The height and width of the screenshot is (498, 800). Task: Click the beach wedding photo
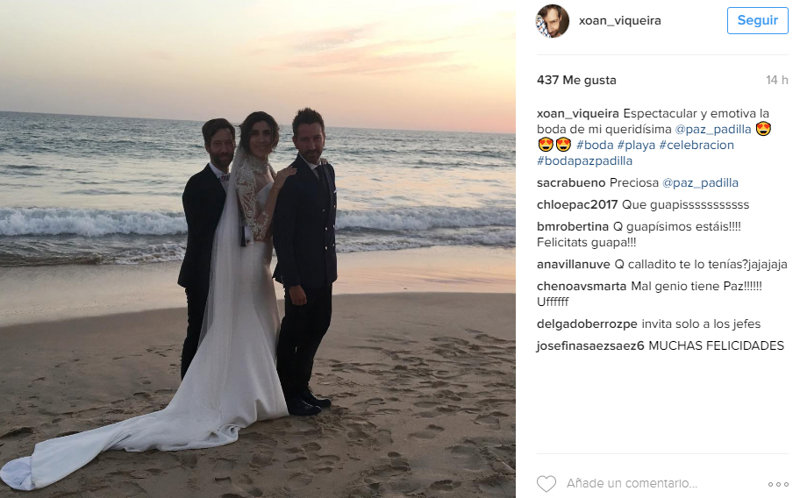pyautogui.click(x=258, y=249)
